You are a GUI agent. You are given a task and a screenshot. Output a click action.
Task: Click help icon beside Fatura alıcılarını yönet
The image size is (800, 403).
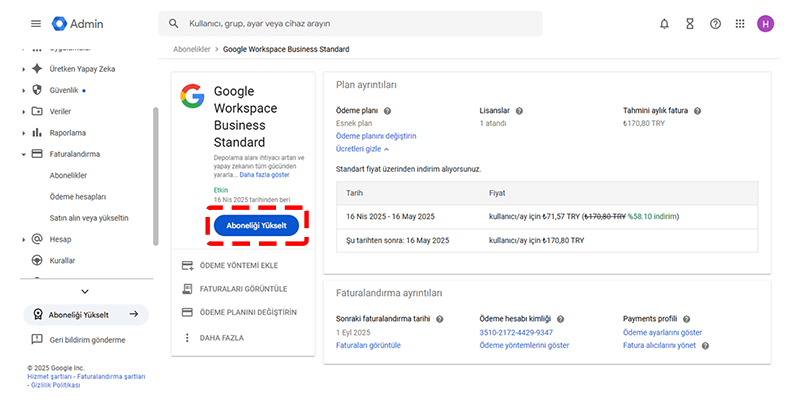(705, 345)
